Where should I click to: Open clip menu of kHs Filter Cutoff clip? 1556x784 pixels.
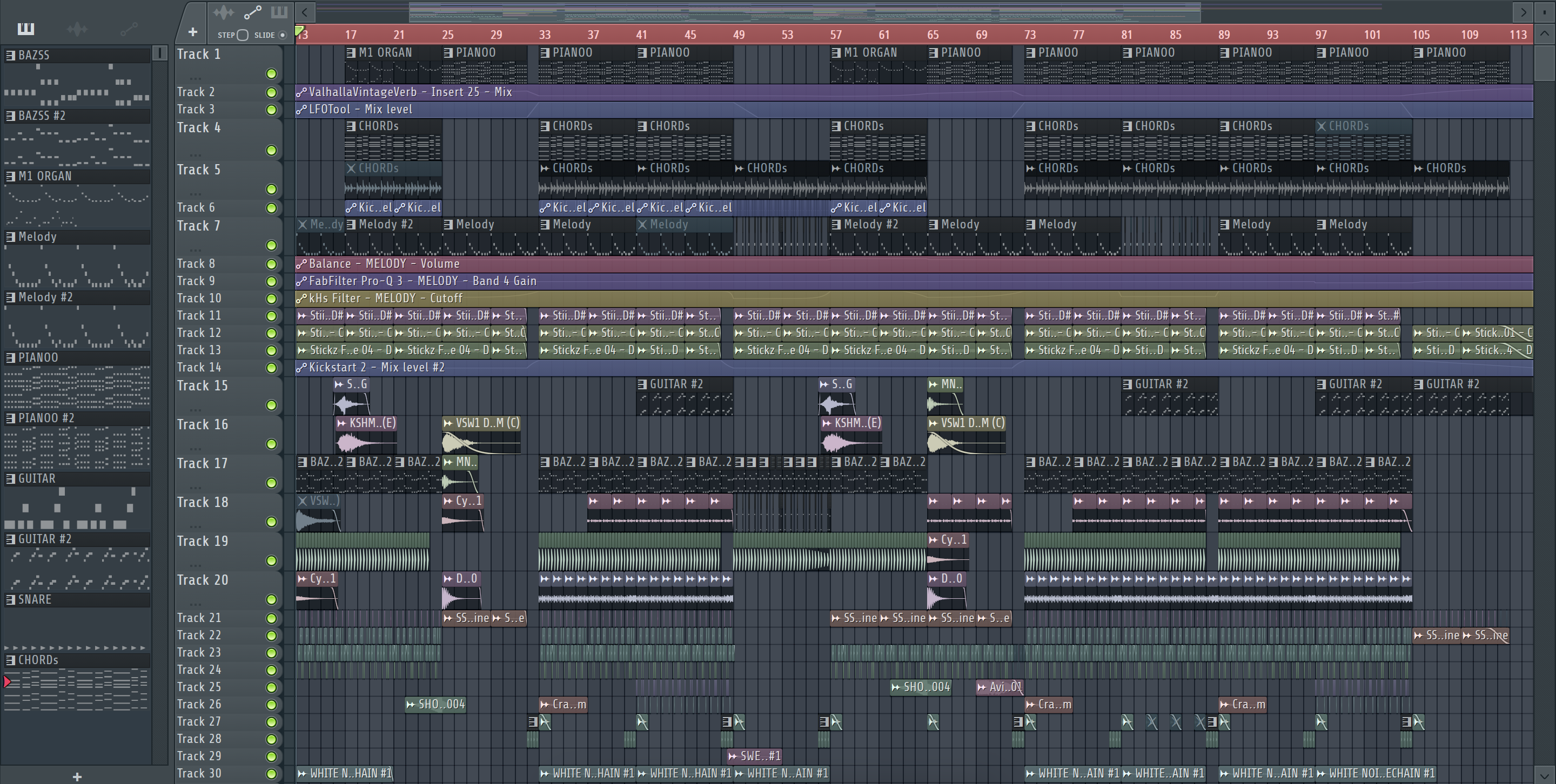point(301,299)
